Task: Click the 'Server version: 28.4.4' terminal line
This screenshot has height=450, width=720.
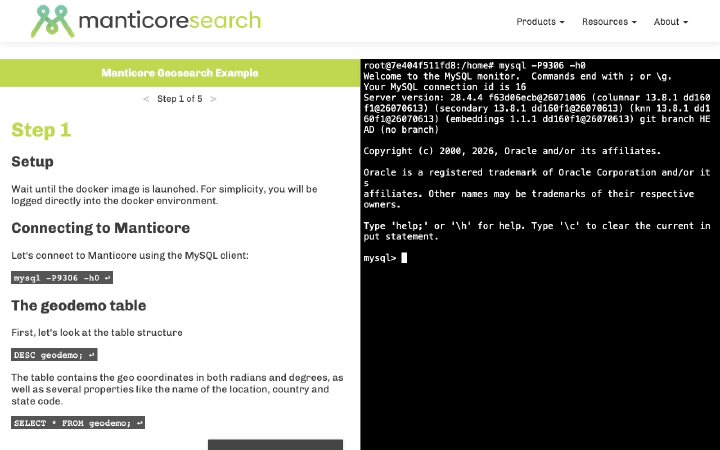Action: pos(537,98)
